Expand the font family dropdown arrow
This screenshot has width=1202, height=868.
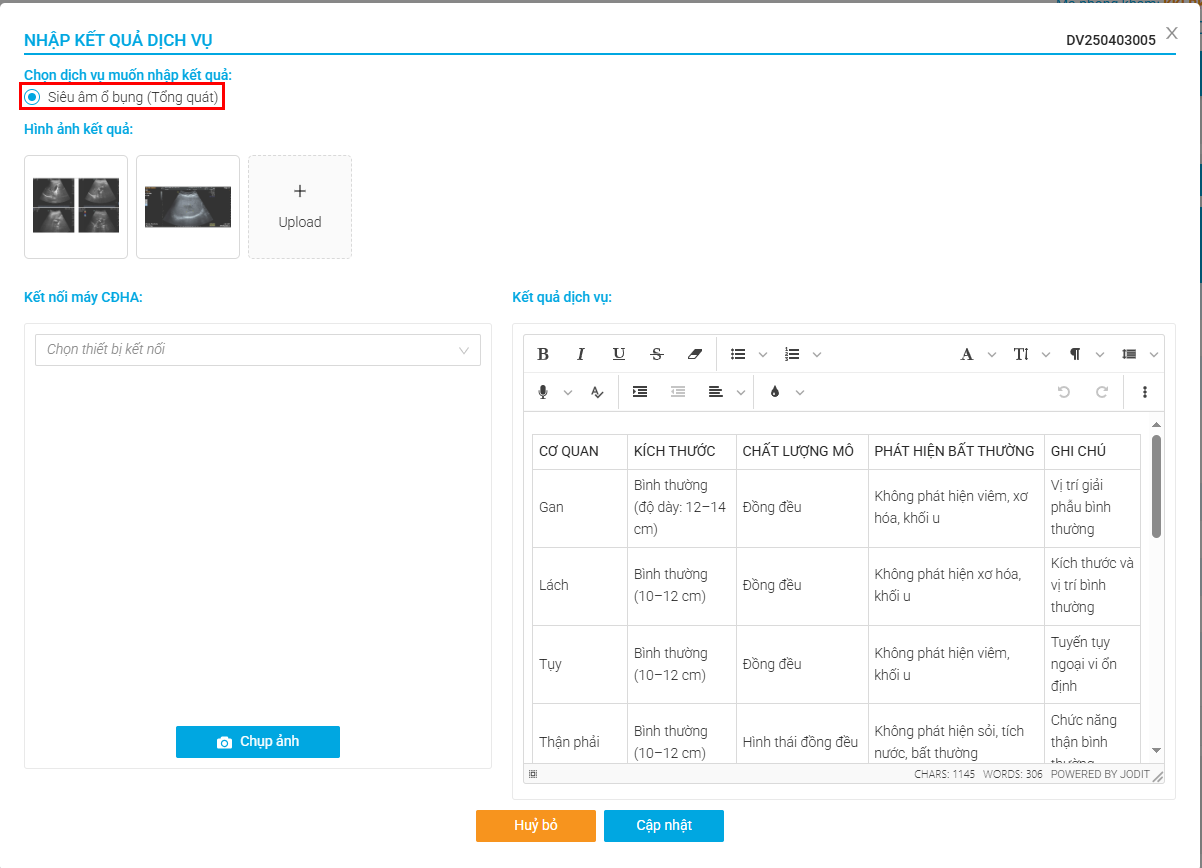(992, 354)
